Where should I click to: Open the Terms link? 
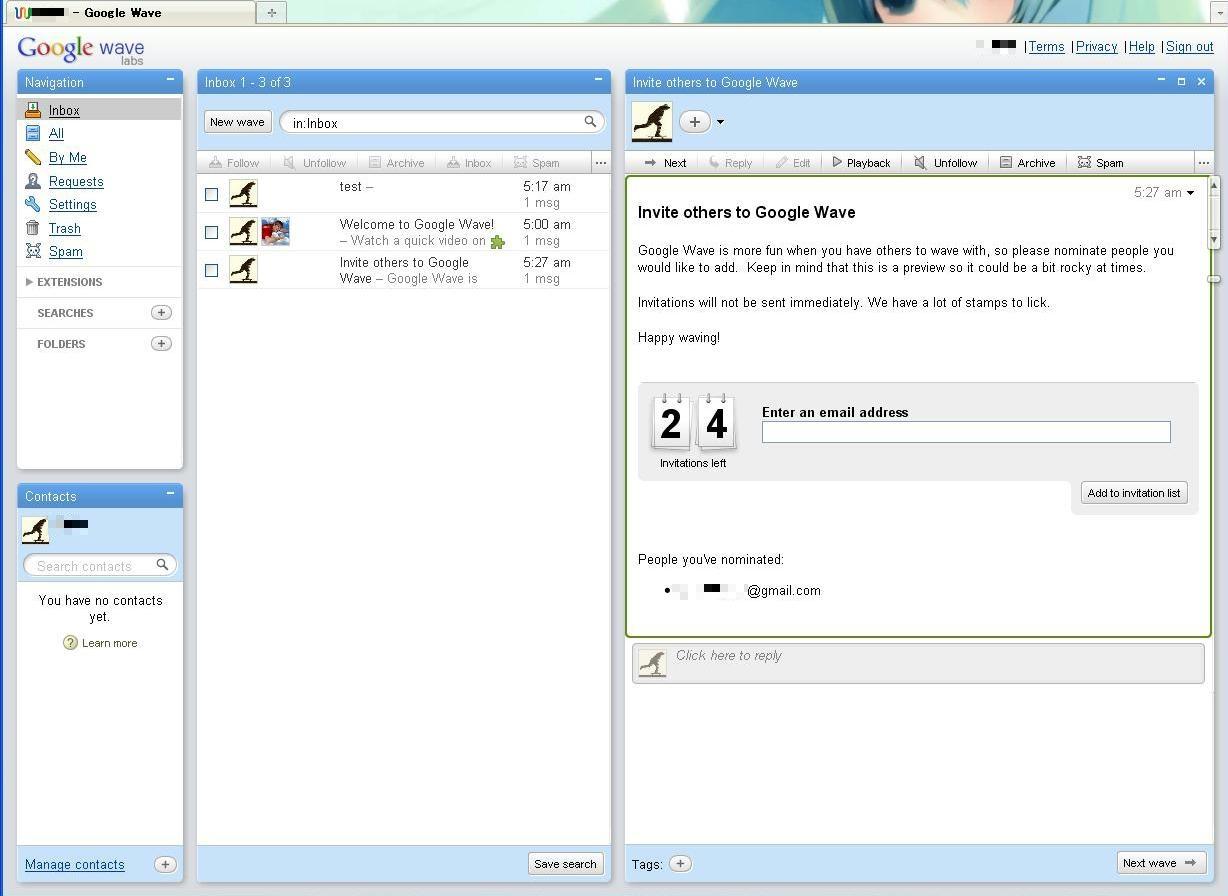coord(1046,47)
